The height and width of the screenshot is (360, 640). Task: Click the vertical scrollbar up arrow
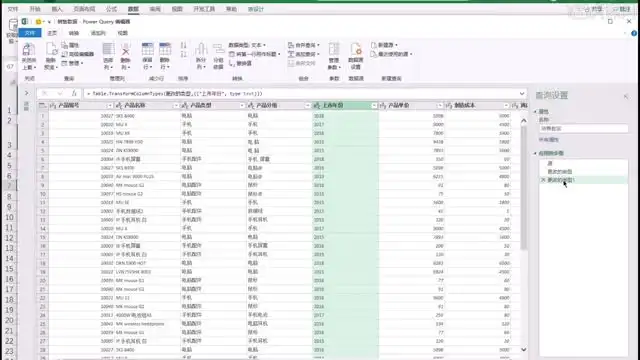tap(523, 121)
